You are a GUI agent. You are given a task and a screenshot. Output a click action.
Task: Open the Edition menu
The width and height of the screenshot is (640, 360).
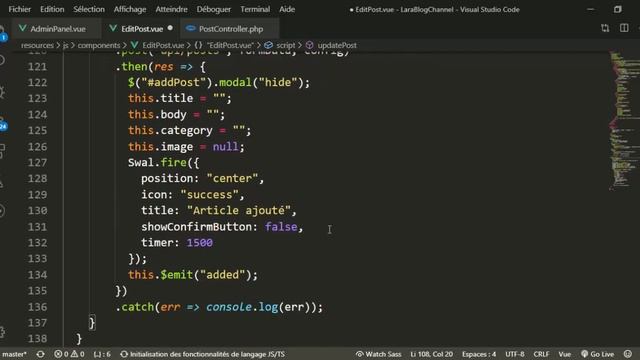[x=52, y=9]
